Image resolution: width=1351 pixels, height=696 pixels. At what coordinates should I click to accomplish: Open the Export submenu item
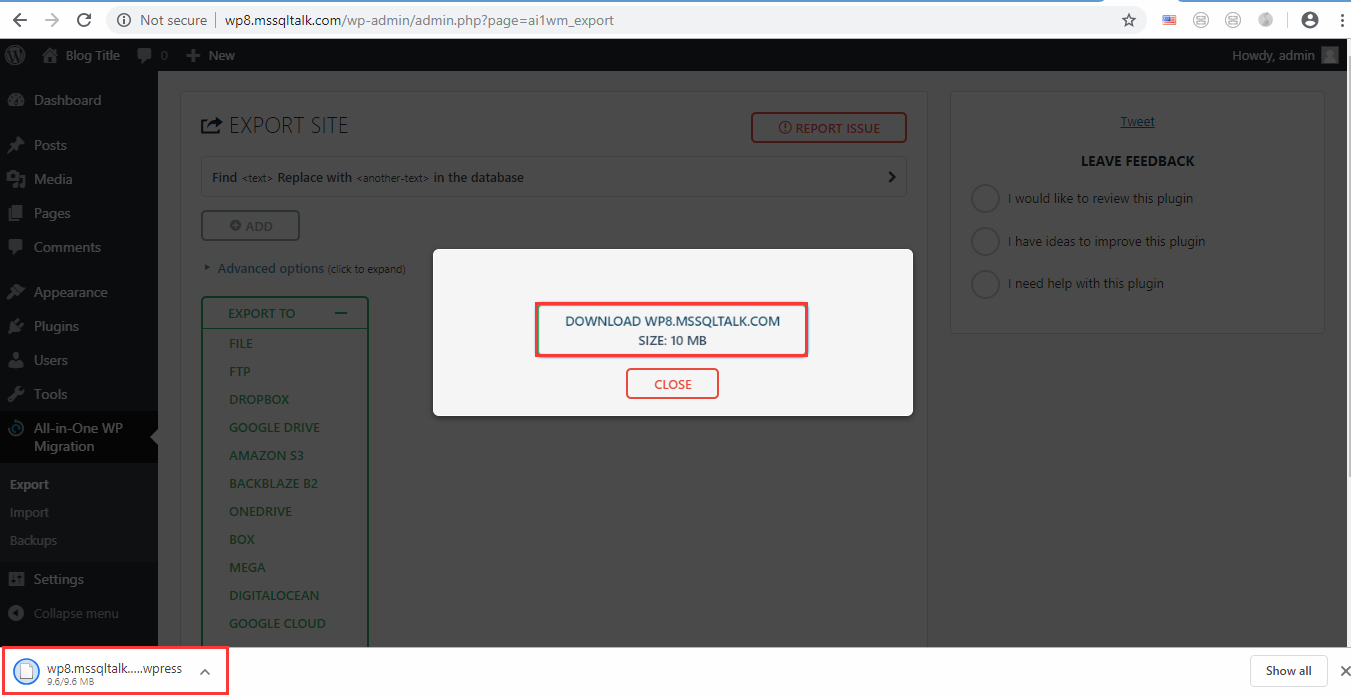29,484
